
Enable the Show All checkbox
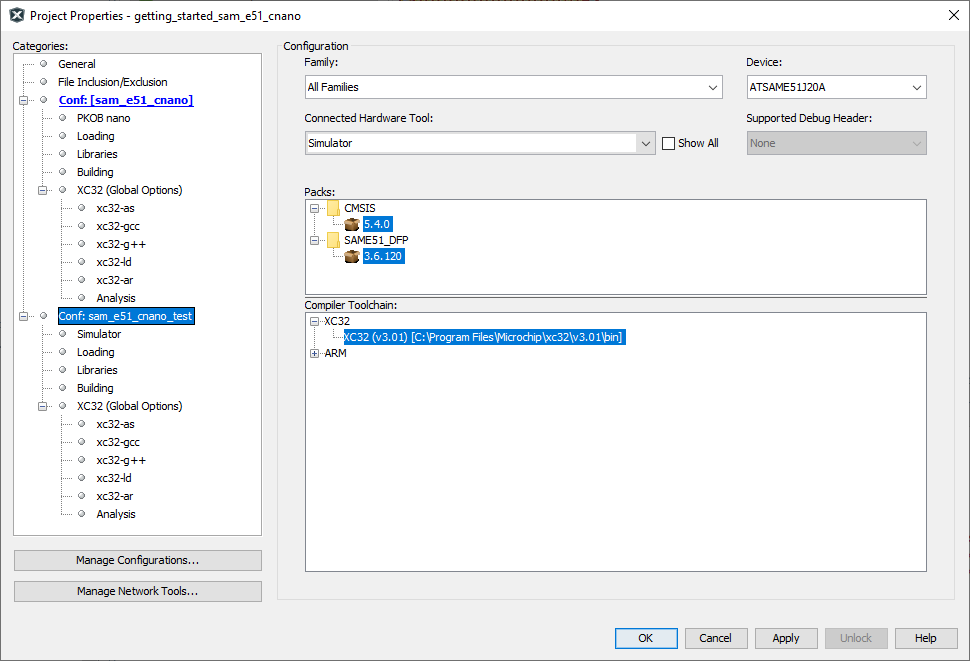point(669,143)
